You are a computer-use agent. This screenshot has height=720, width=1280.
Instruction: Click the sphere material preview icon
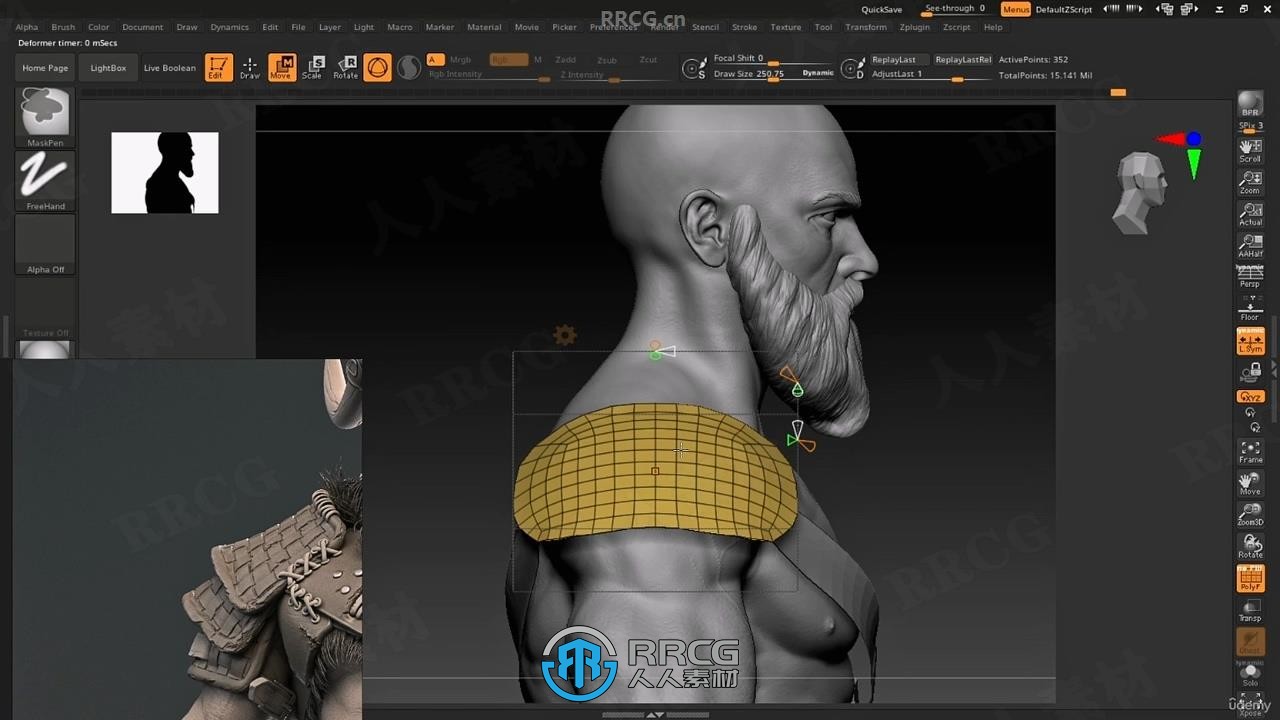point(409,68)
